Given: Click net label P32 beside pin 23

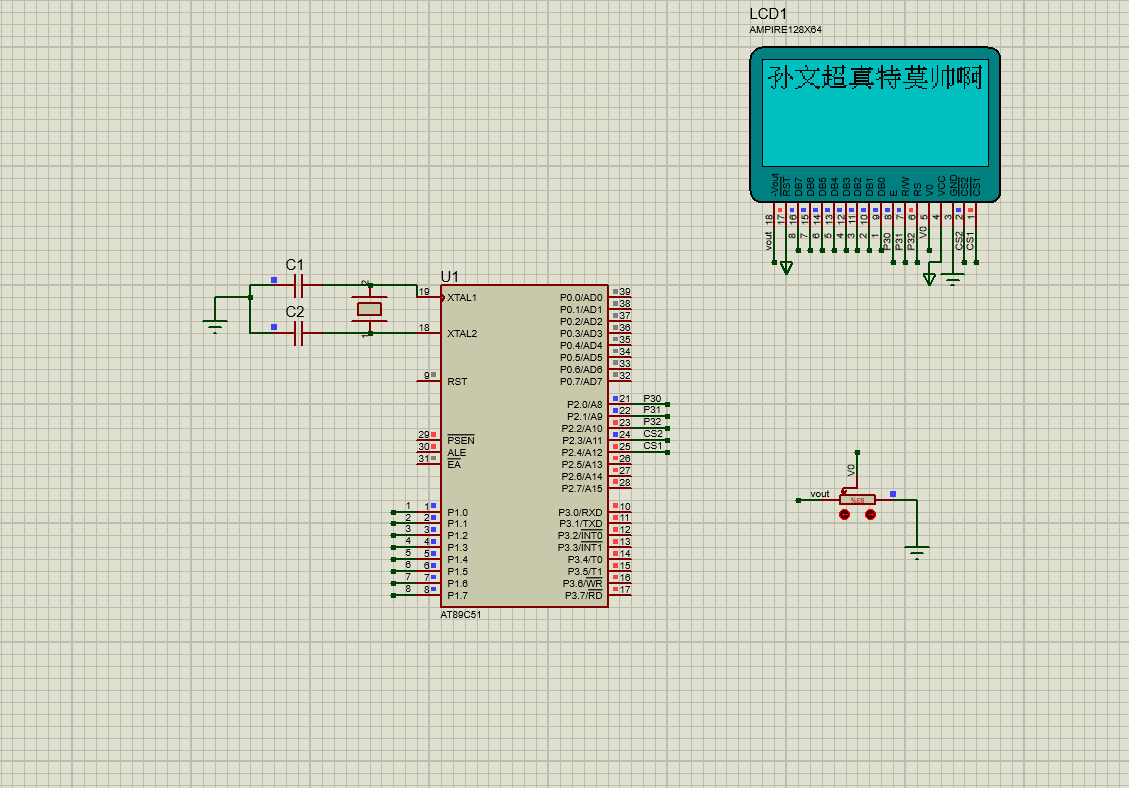Looking at the screenshot, I should pyautogui.click(x=652, y=421).
